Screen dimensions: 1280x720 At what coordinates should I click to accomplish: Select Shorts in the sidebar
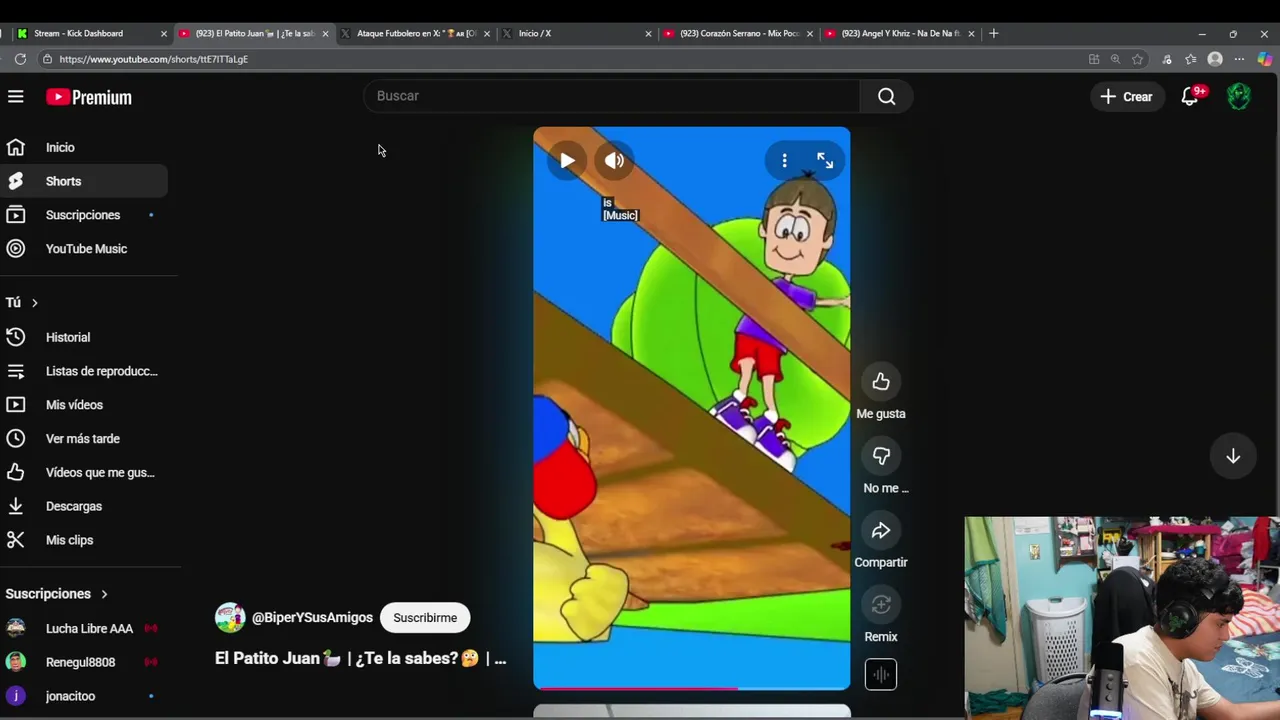tap(84, 181)
